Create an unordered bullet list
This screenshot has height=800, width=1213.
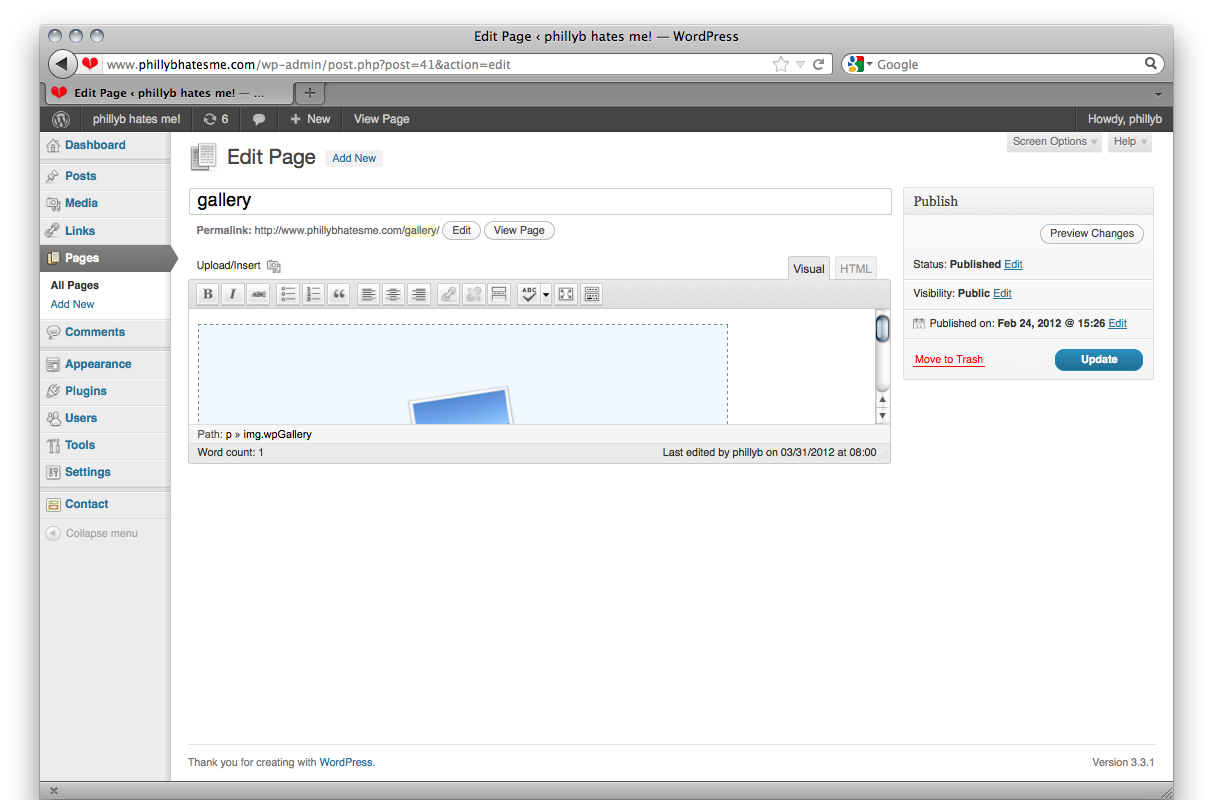click(x=287, y=293)
